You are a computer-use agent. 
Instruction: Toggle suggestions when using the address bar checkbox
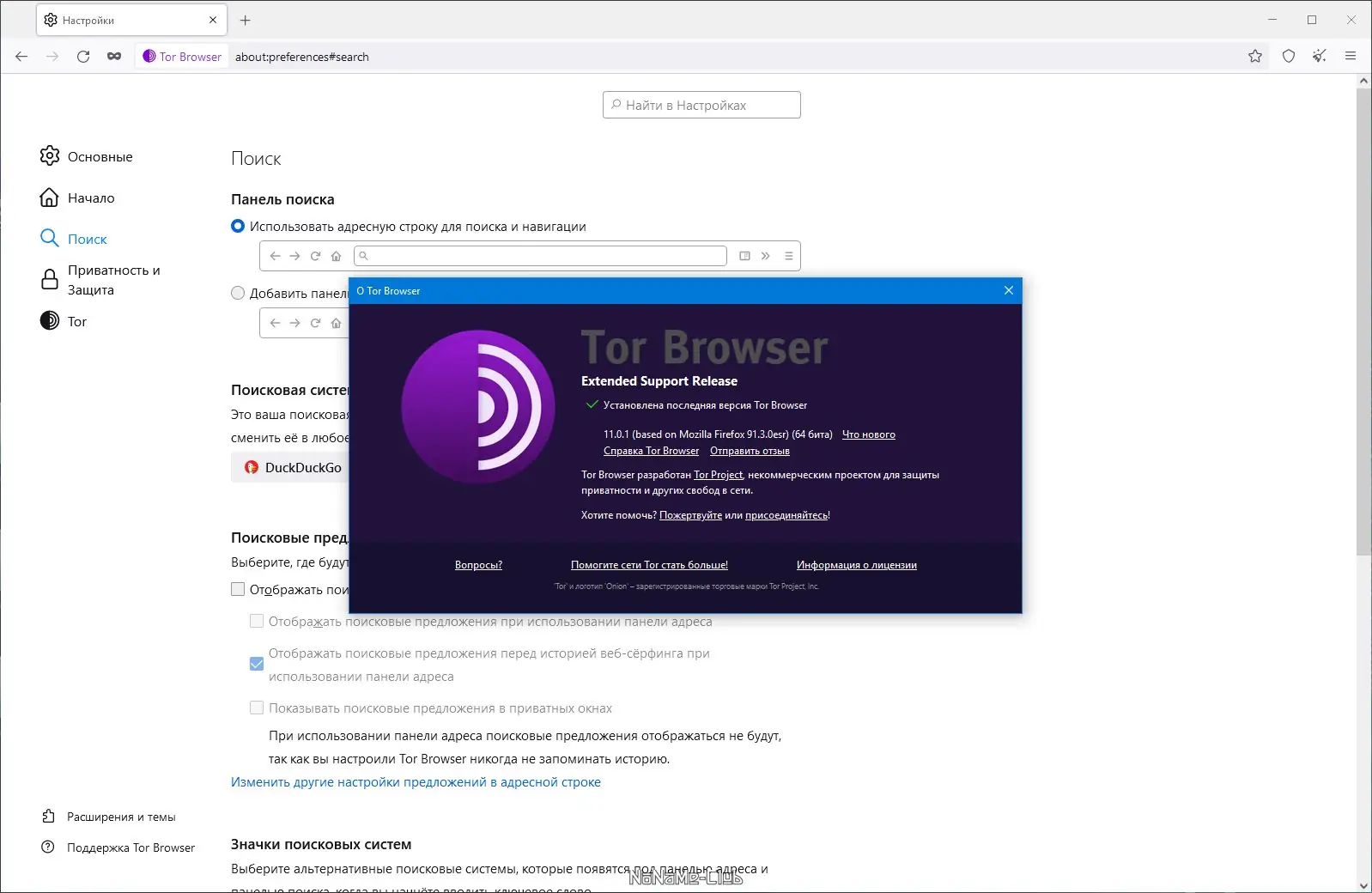(x=257, y=621)
